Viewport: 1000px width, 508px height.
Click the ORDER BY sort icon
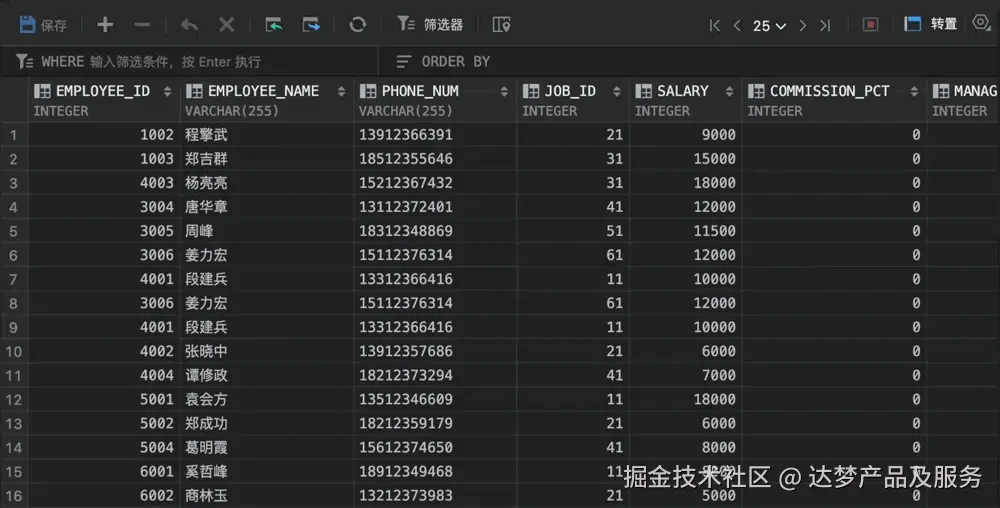404,62
